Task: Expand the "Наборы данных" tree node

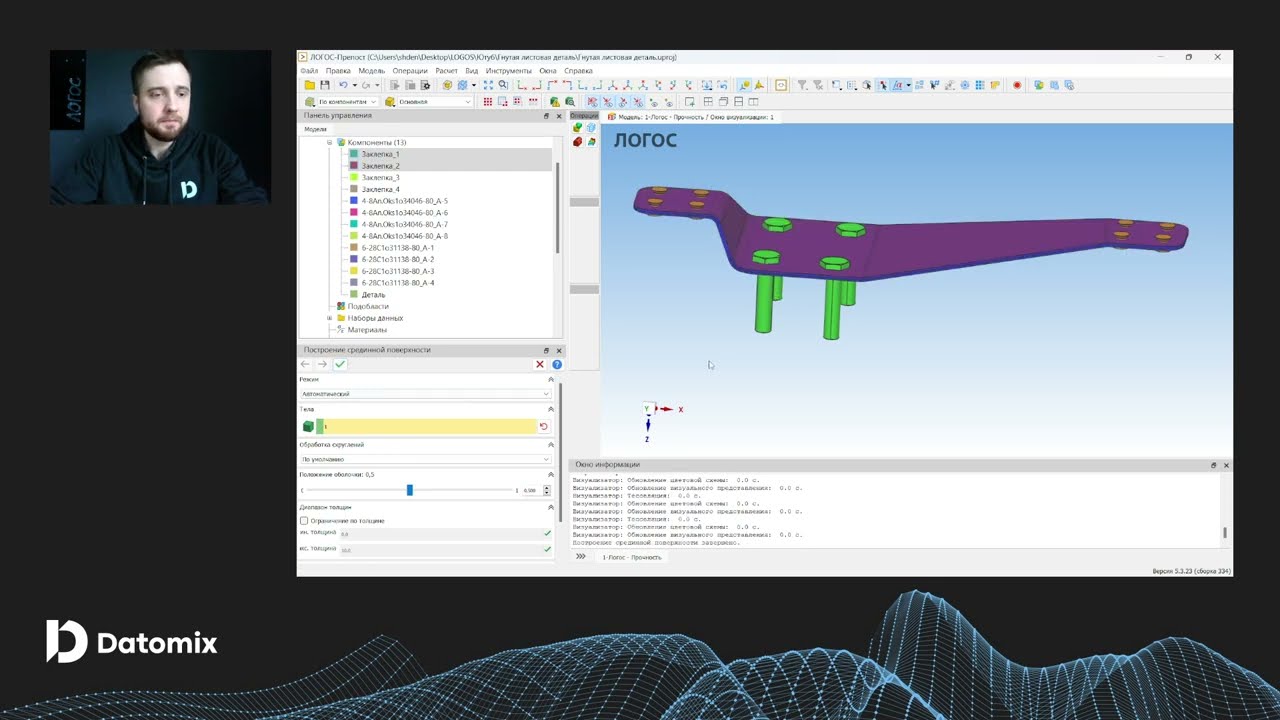Action: tap(329, 318)
